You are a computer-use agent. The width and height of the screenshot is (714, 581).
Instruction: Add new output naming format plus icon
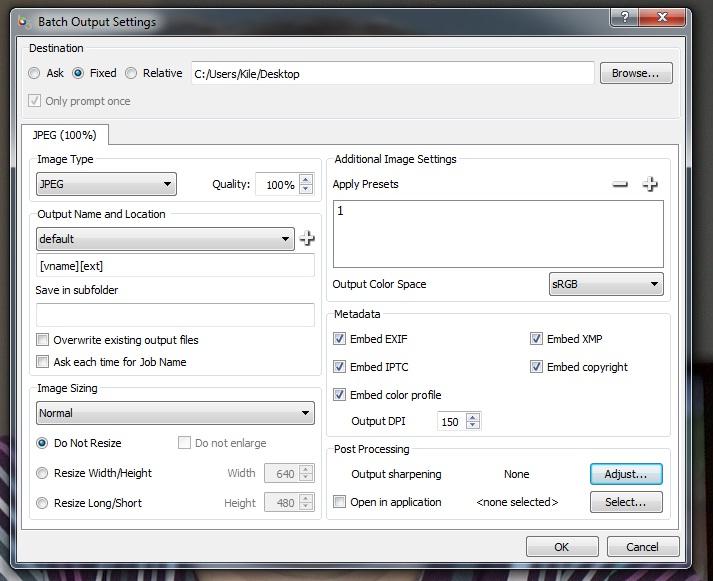pos(307,238)
